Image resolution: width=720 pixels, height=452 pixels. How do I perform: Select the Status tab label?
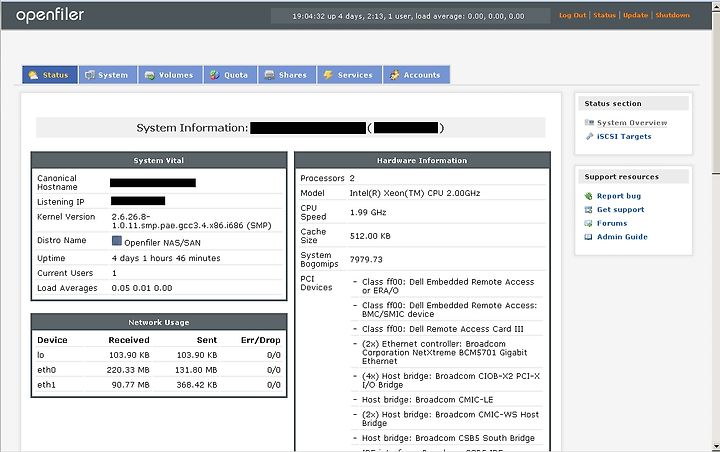(56, 75)
